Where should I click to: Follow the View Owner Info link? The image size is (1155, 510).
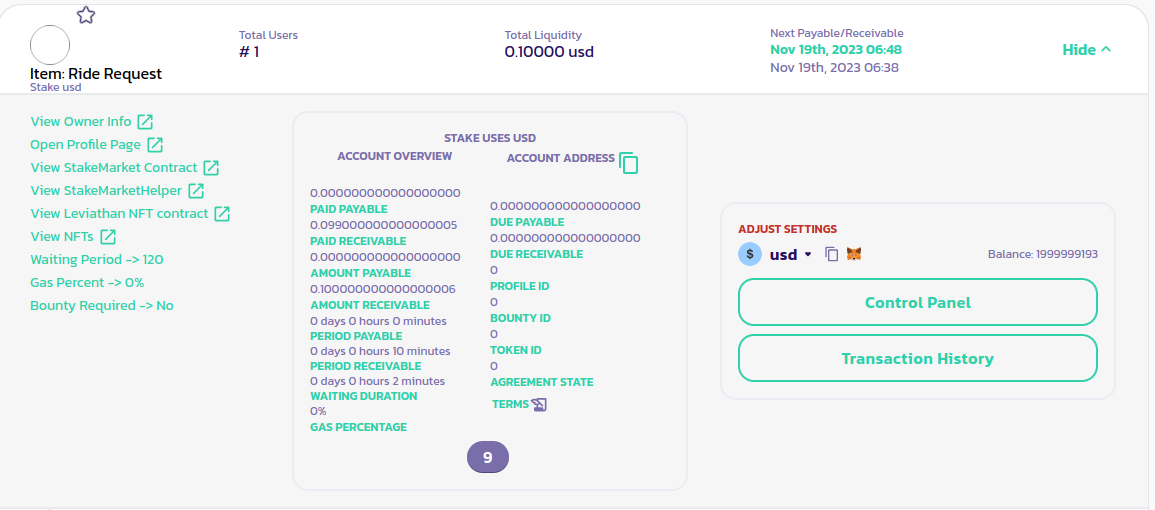pyautogui.click(x=81, y=122)
